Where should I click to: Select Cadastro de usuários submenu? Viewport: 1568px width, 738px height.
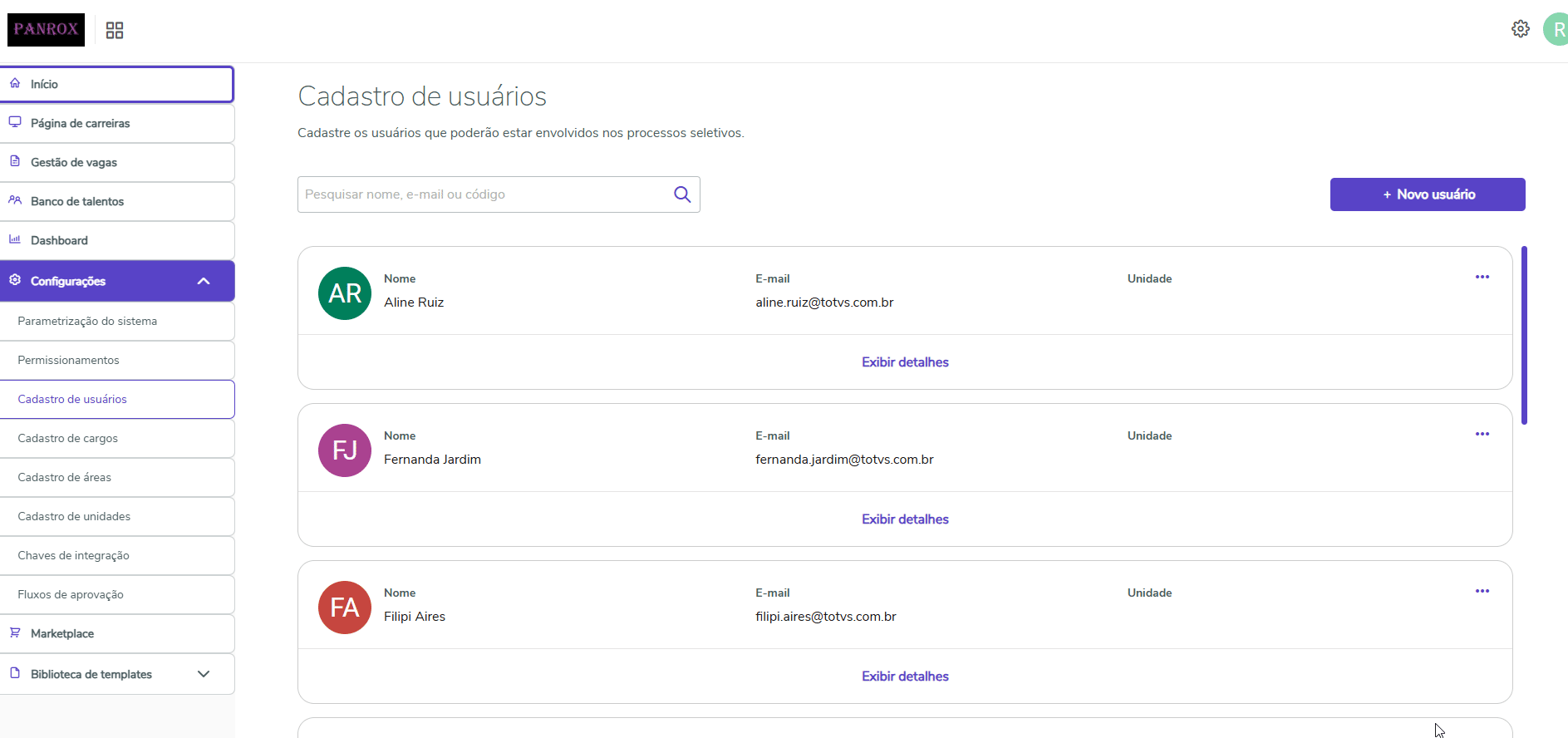(x=117, y=399)
